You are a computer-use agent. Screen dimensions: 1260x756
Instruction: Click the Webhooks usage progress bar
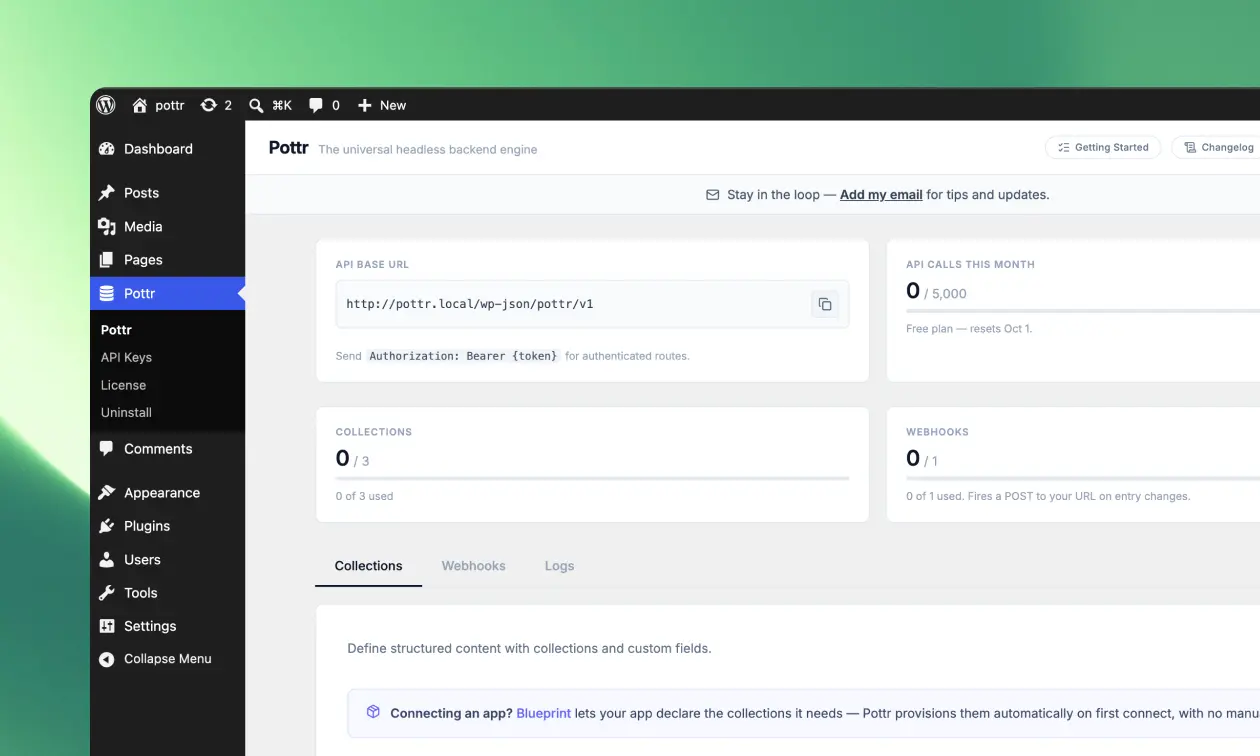coord(1083,479)
